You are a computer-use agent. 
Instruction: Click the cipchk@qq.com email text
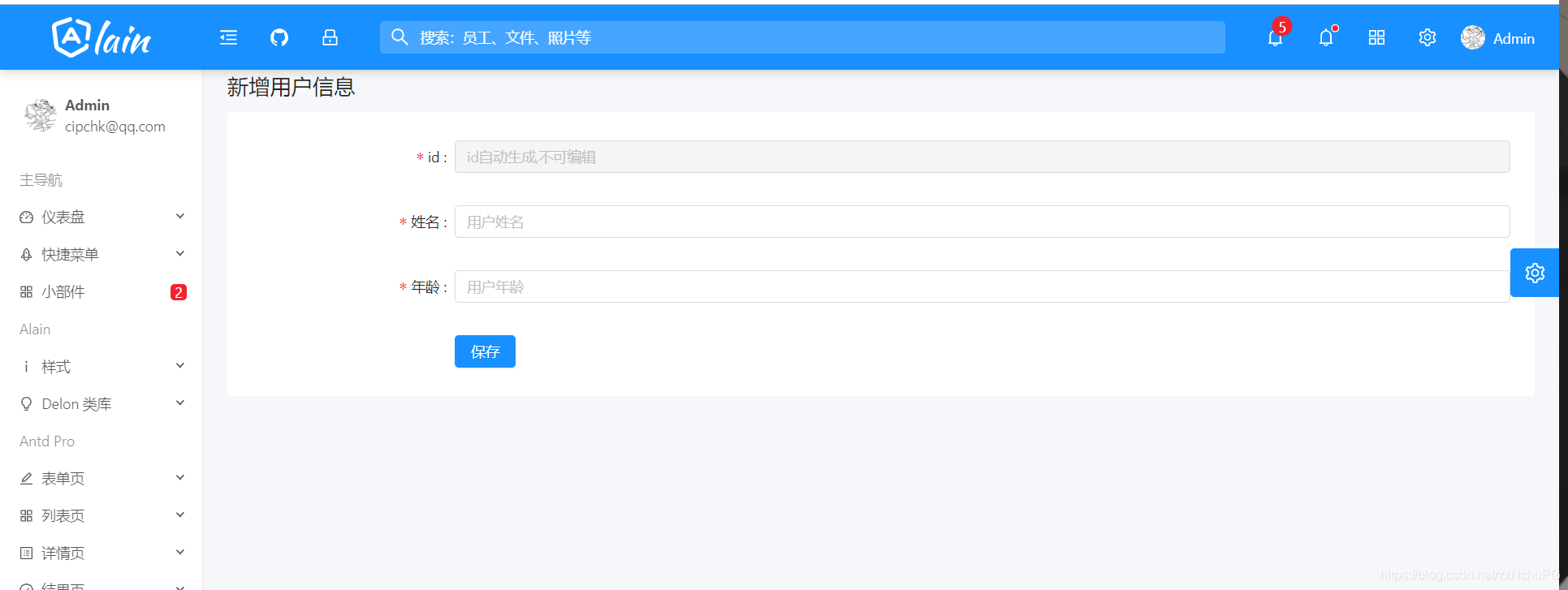tap(115, 127)
